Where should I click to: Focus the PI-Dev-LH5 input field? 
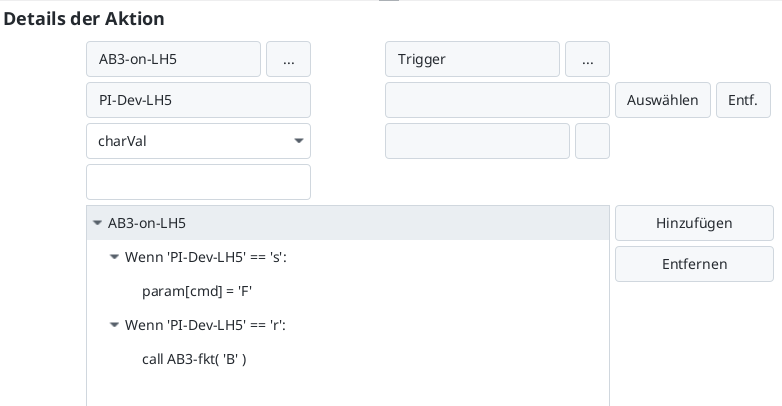(x=198, y=100)
